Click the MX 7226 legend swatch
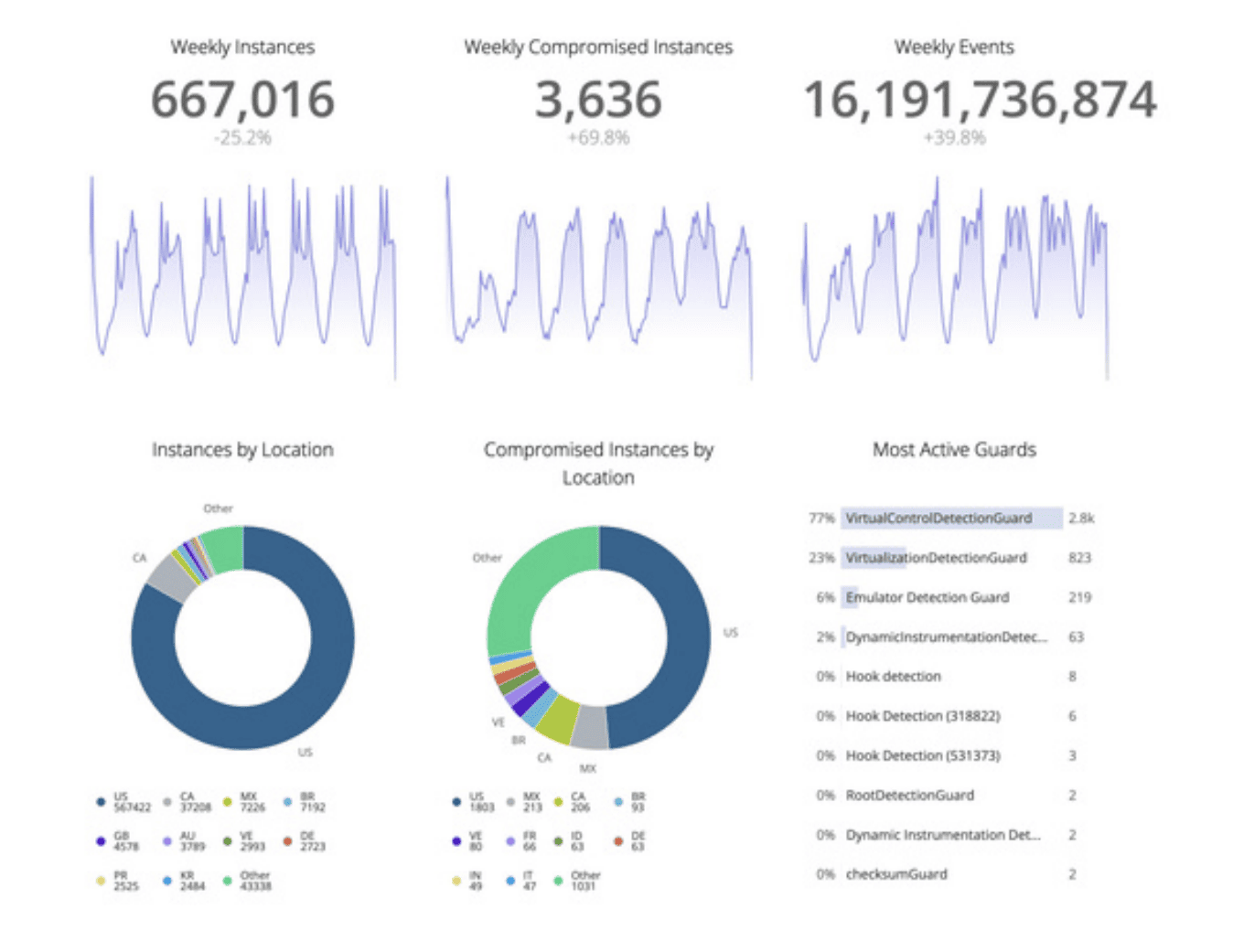Screen dimensions: 1233x952 click(x=228, y=802)
